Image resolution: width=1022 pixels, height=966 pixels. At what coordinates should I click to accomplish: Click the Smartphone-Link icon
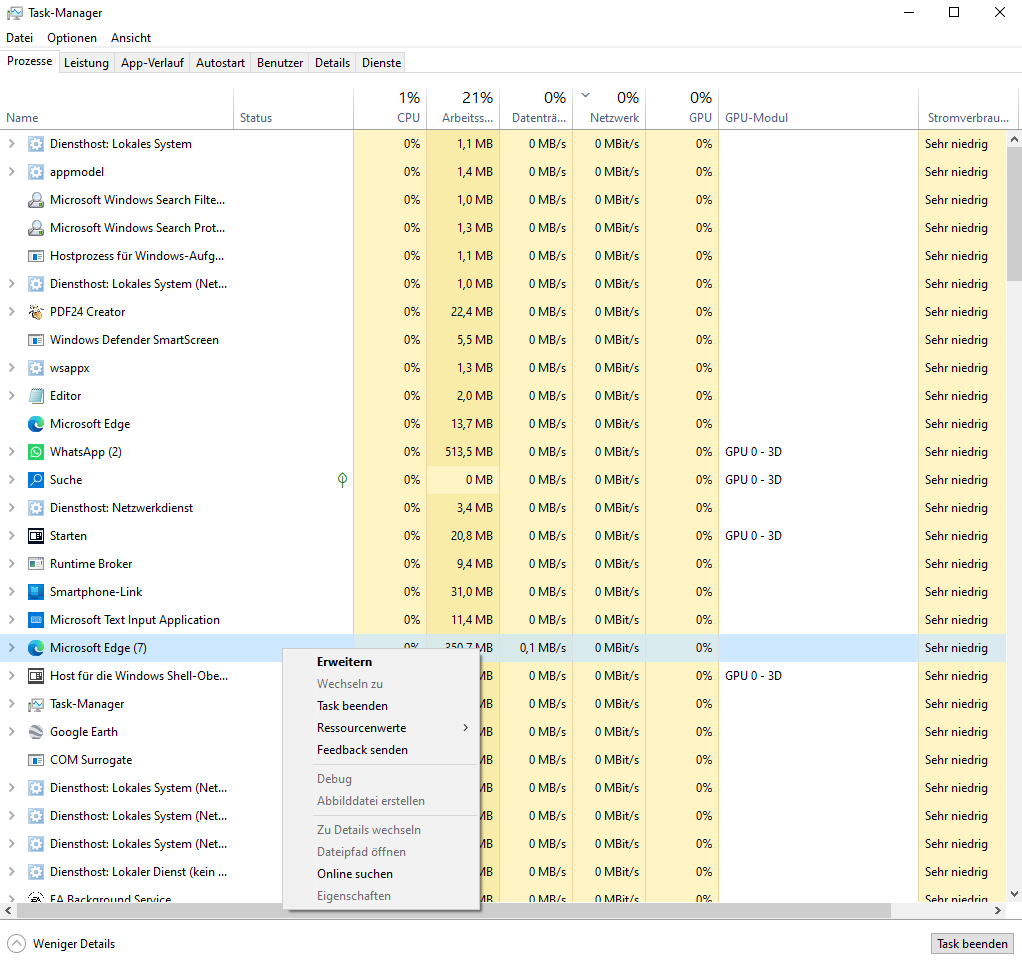(x=36, y=592)
